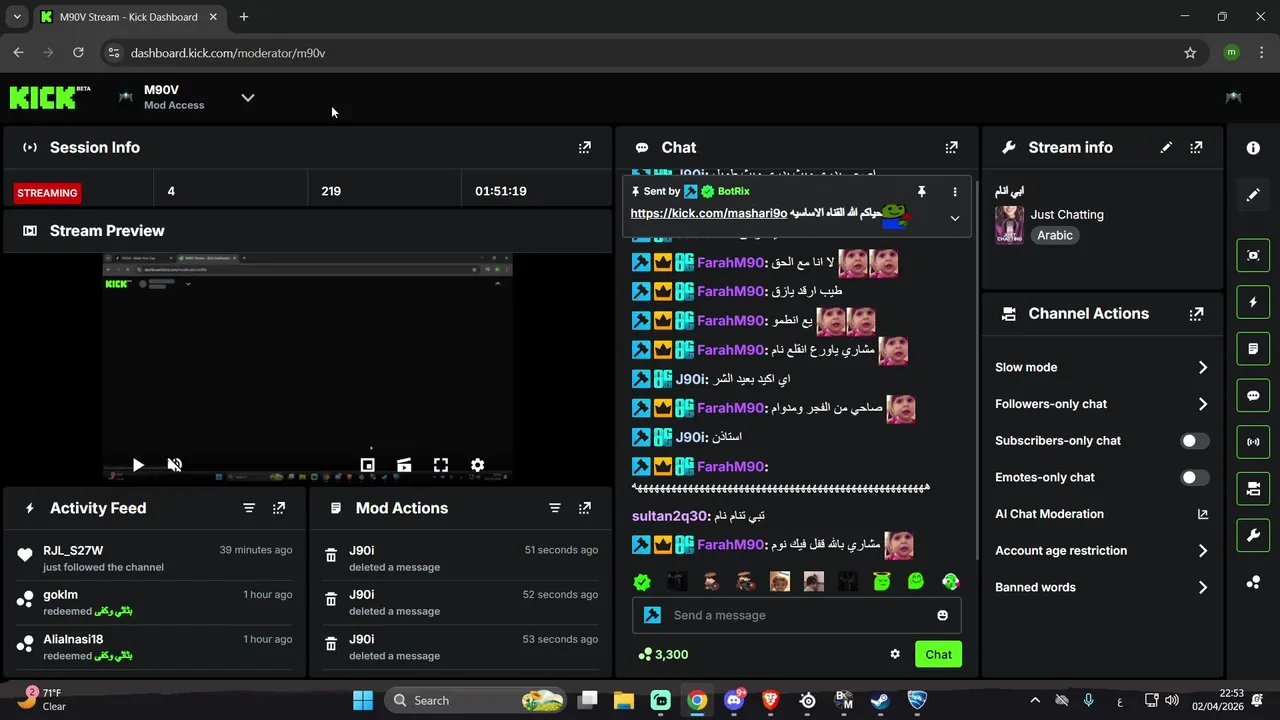The image size is (1280, 720).
Task: Open emoji picker in message box
Action: [x=942, y=615]
